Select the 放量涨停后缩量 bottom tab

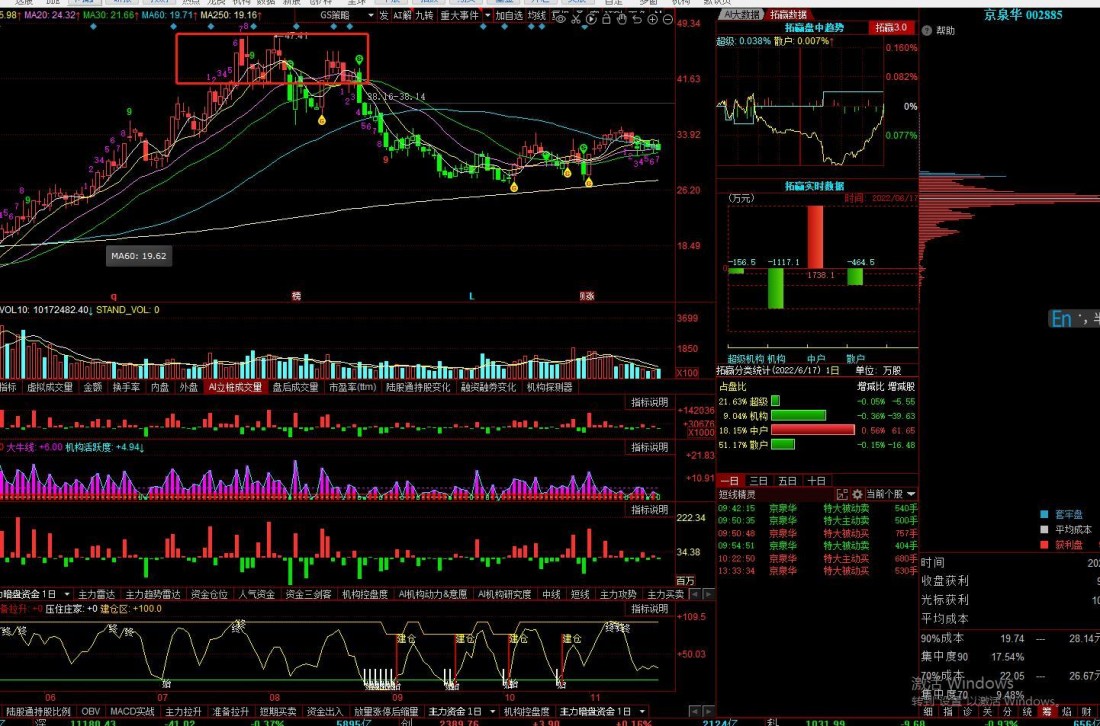click(386, 711)
